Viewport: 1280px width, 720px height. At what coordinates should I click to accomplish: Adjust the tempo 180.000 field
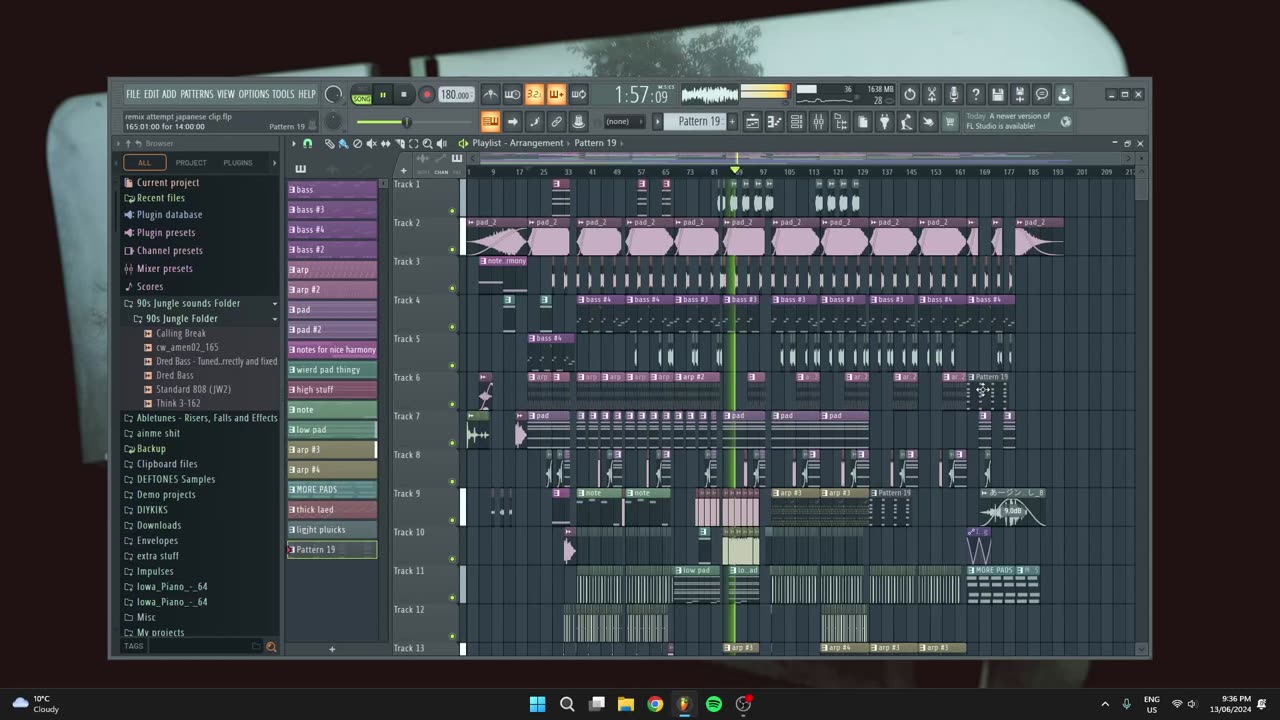456,95
